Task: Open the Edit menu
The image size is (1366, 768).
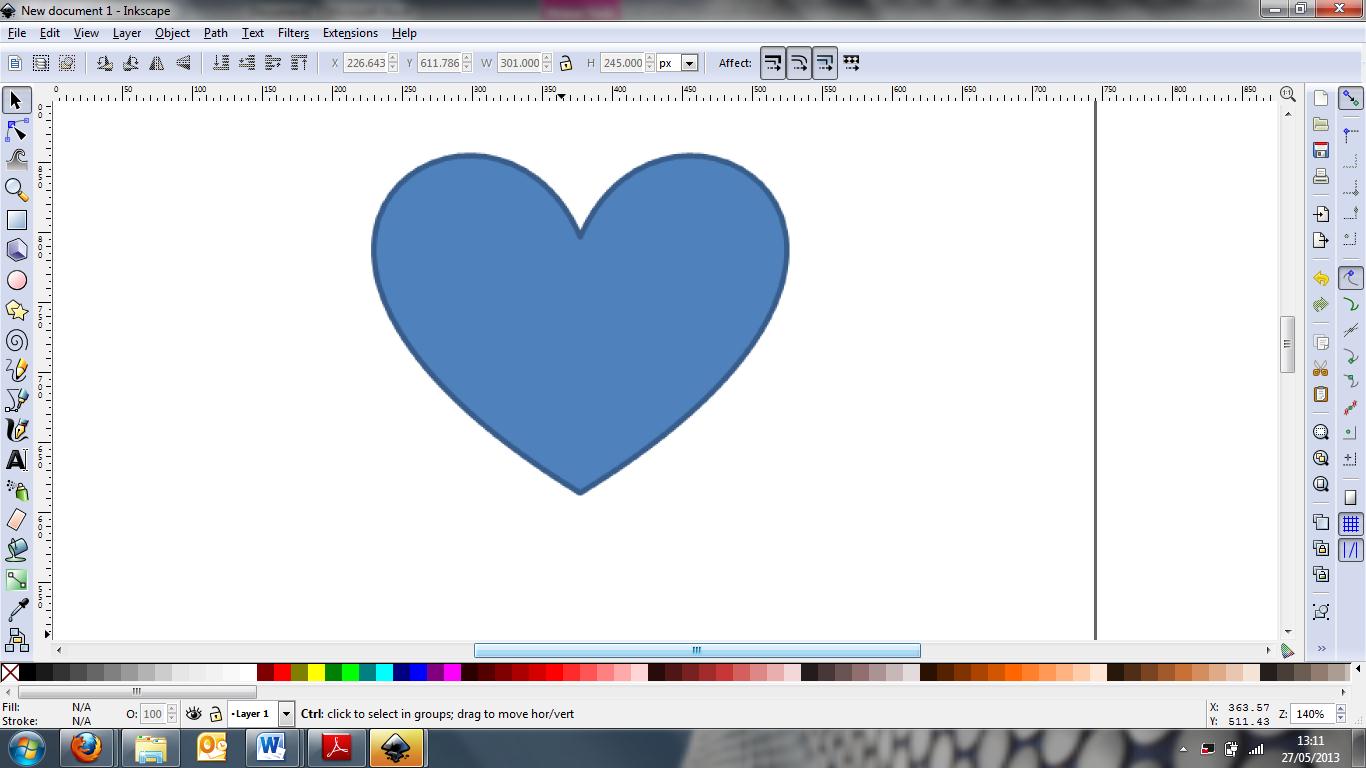Action: point(50,33)
